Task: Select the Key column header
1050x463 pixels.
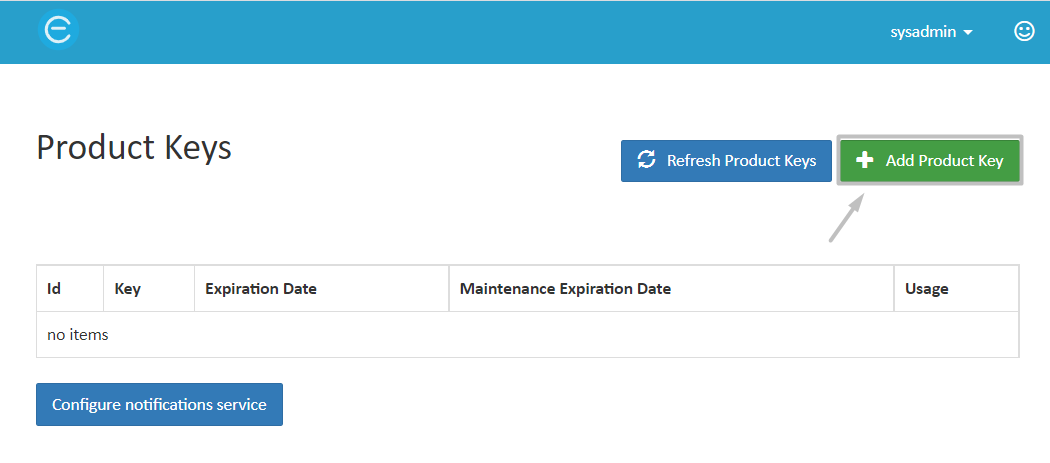Action: [x=149, y=289]
